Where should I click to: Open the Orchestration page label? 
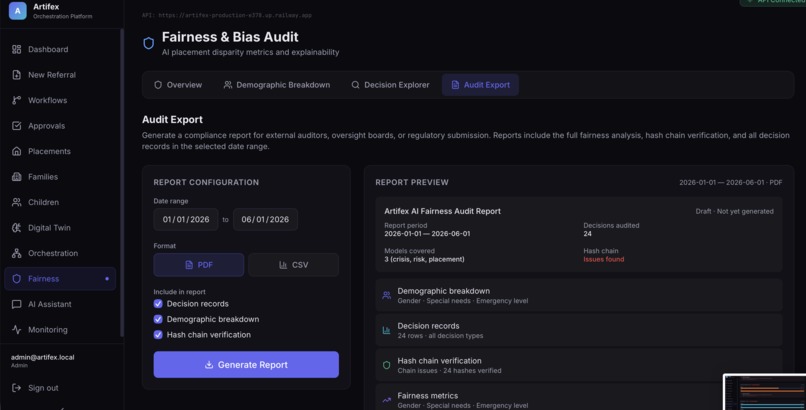click(53, 253)
